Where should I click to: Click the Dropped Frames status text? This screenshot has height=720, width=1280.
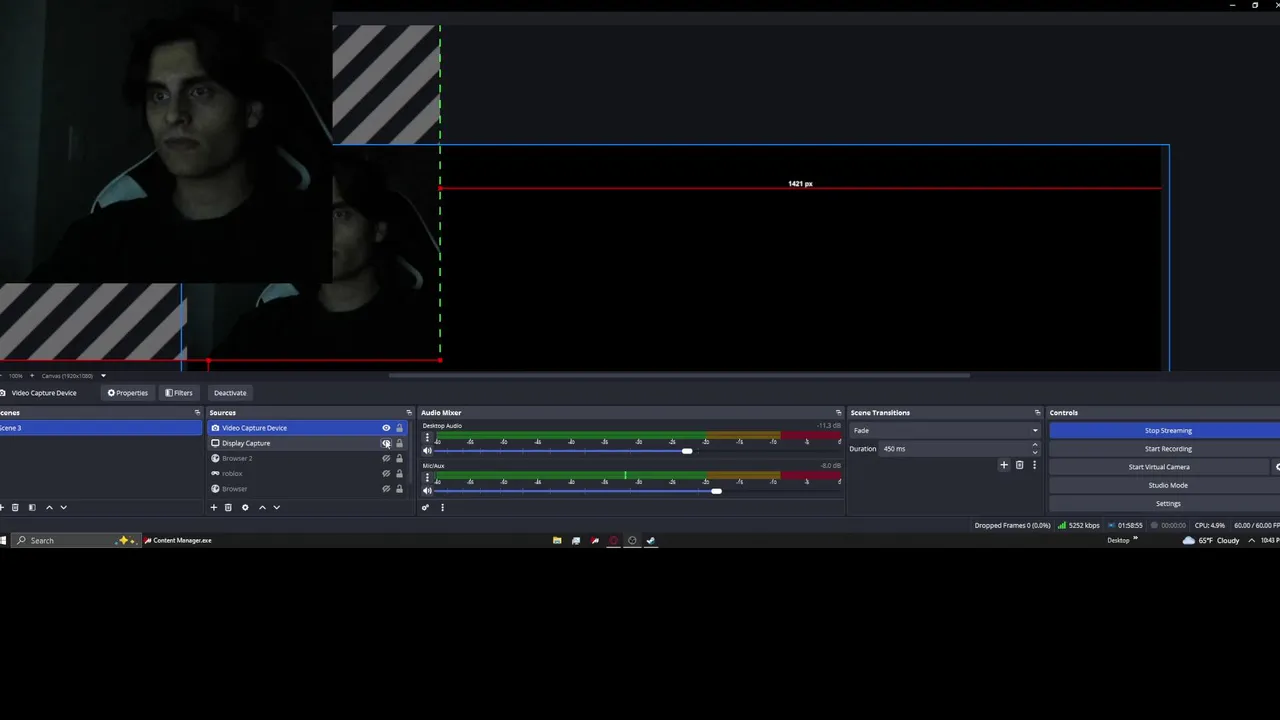click(1013, 525)
